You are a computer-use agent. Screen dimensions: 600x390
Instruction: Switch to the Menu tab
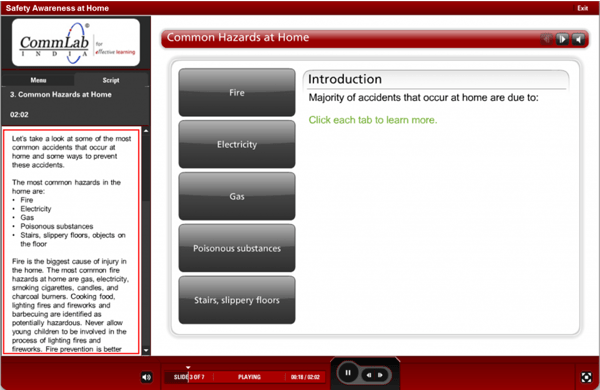[x=38, y=80]
